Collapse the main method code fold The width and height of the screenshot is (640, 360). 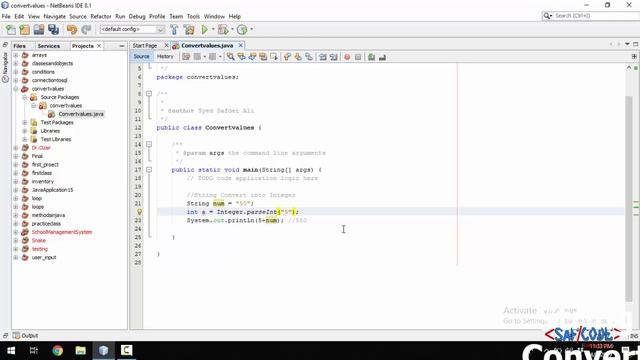click(x=149, y=170)
